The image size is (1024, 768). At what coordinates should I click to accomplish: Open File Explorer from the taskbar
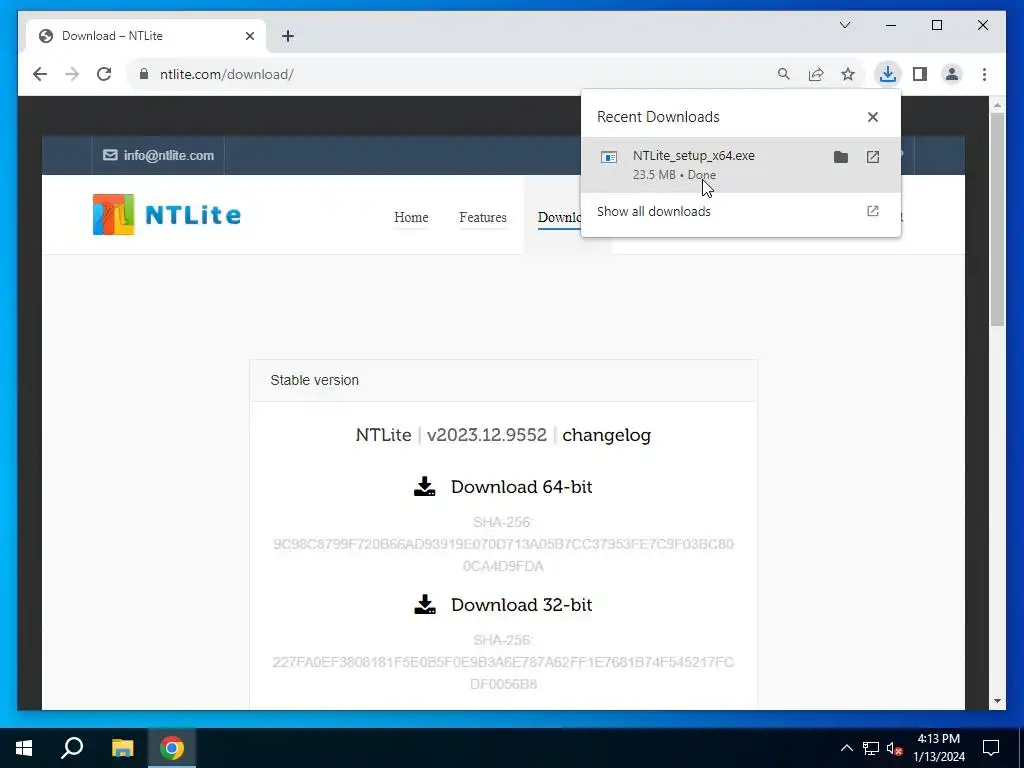coord(122,748)
